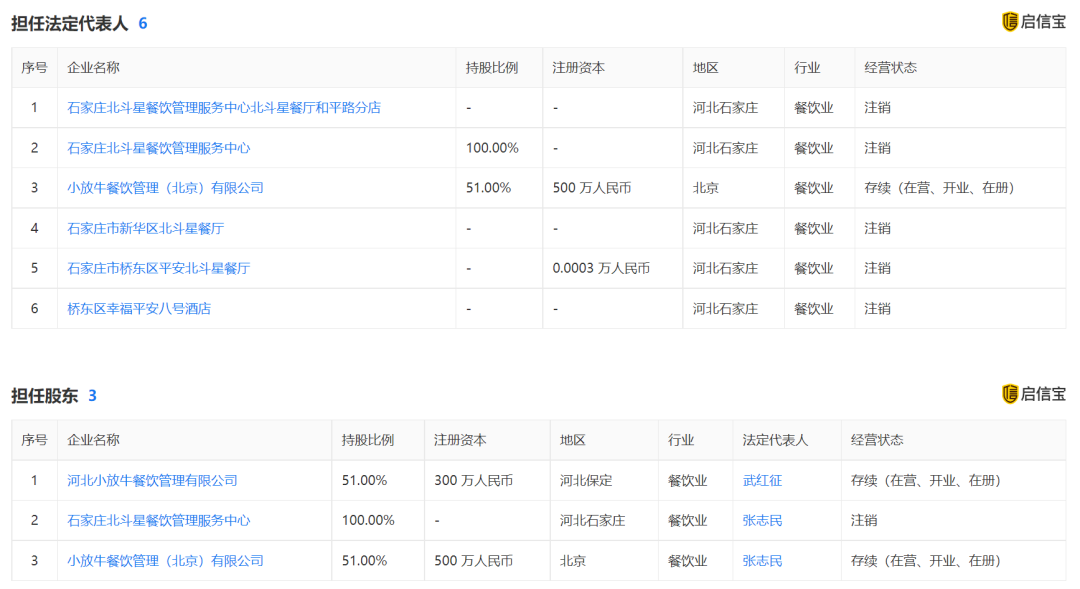Click 经营状态 header in legal representative table
Screen dimensions: 1080x589
tap(891, 68)
